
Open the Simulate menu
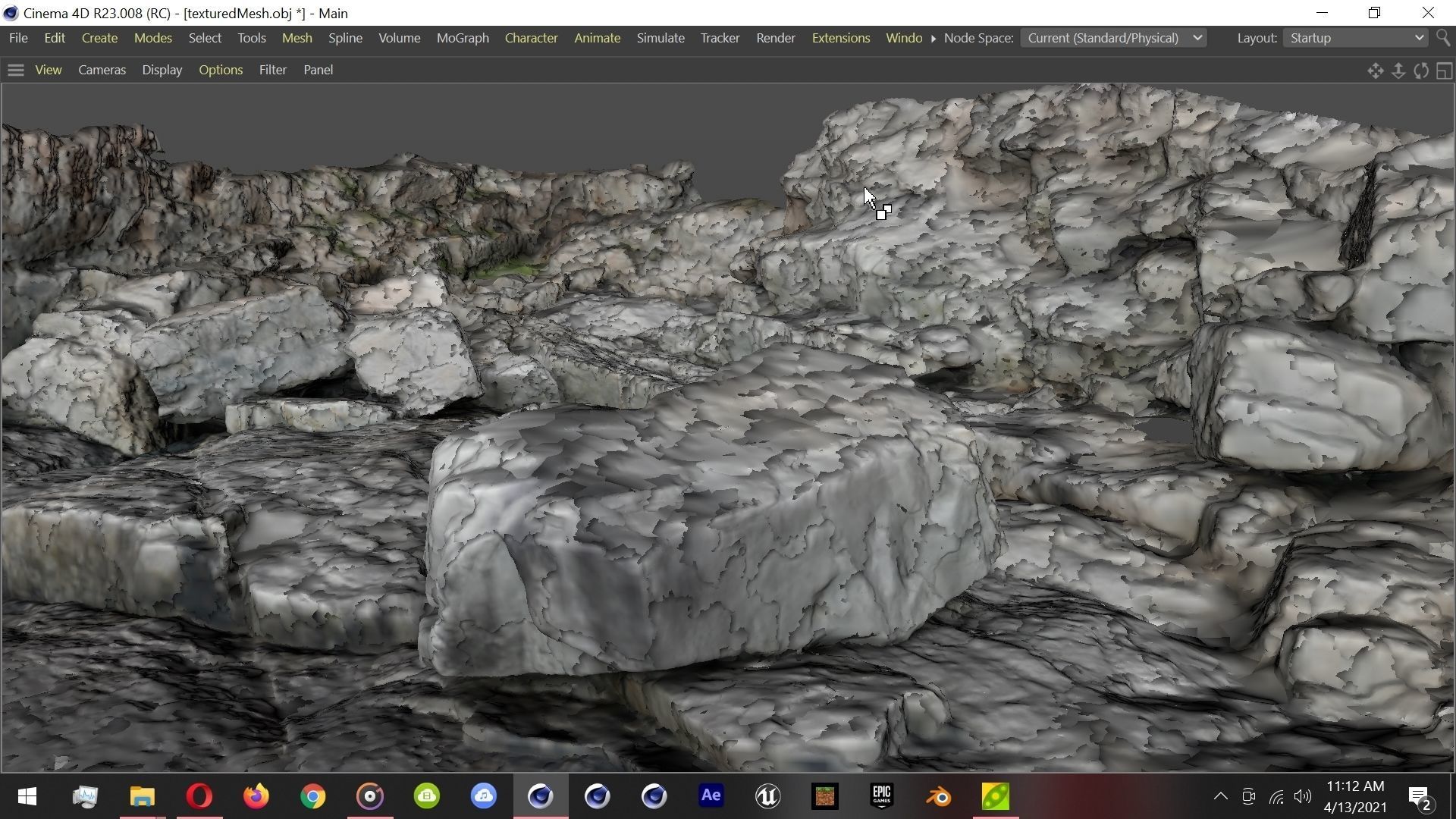661,38
